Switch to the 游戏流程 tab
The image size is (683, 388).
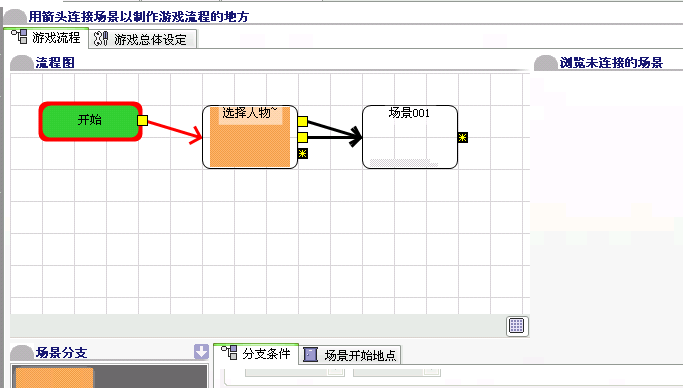[46, 38]
